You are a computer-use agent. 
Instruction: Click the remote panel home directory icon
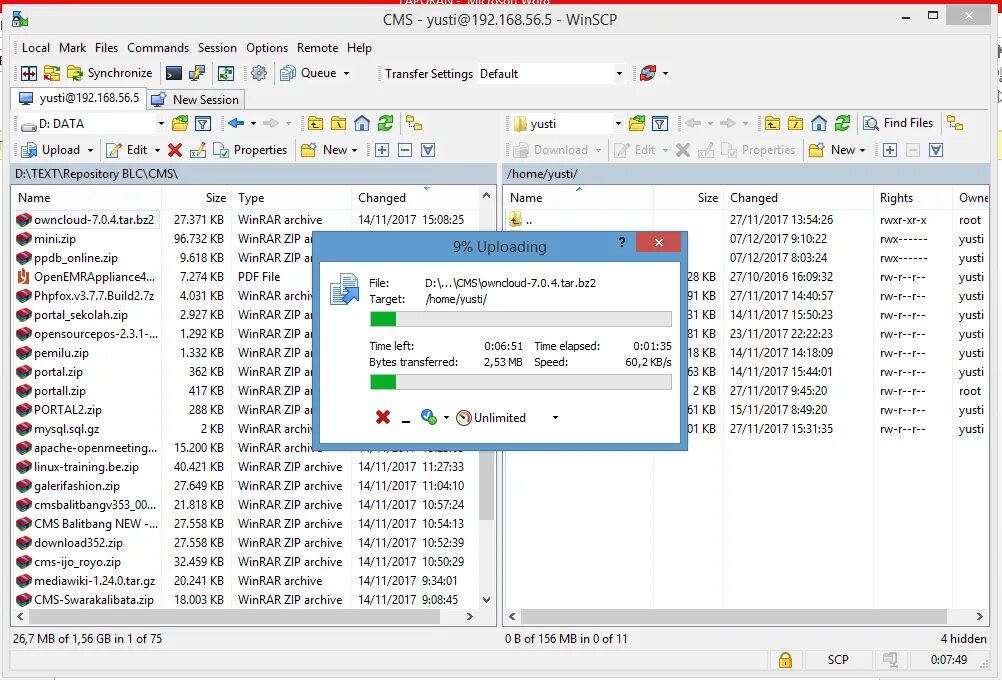tap(819, 123)
